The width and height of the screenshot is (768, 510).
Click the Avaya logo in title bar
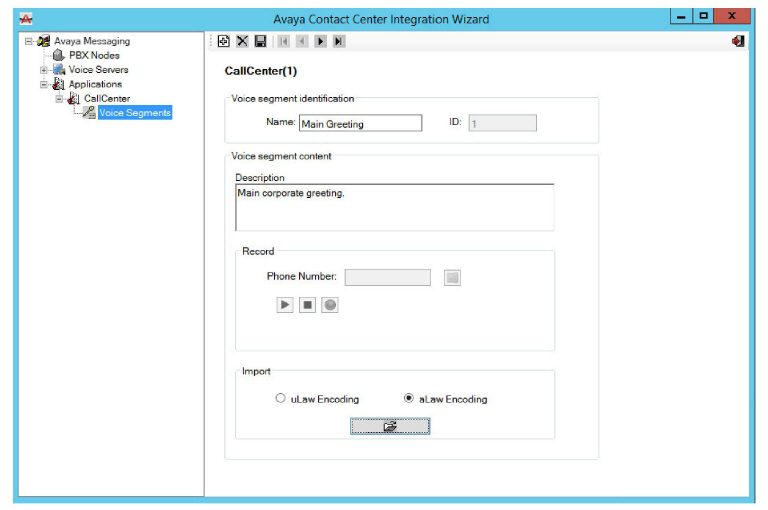26,19
